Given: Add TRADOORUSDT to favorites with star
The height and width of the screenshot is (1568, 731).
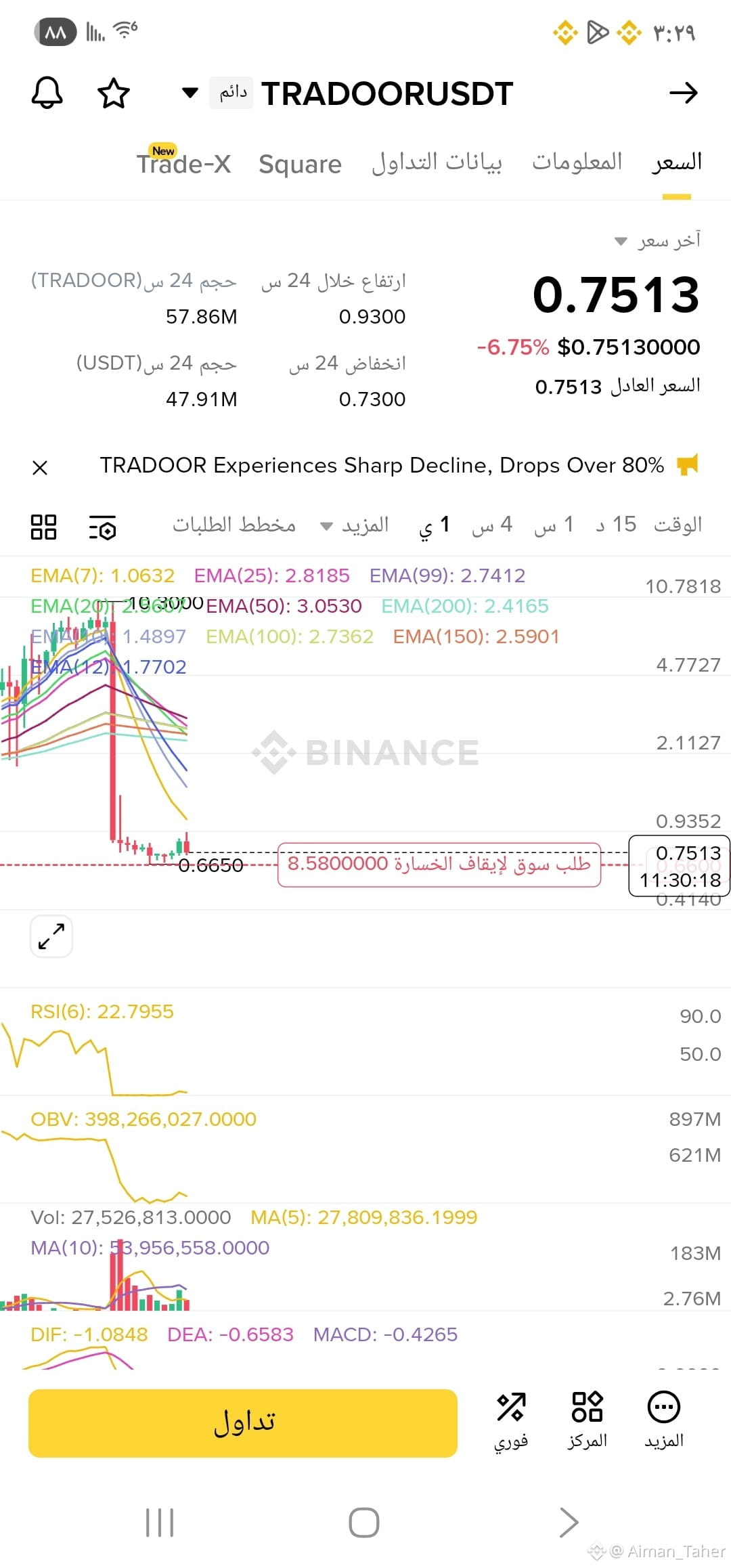Looking at the screenshot, I should 114,93.
